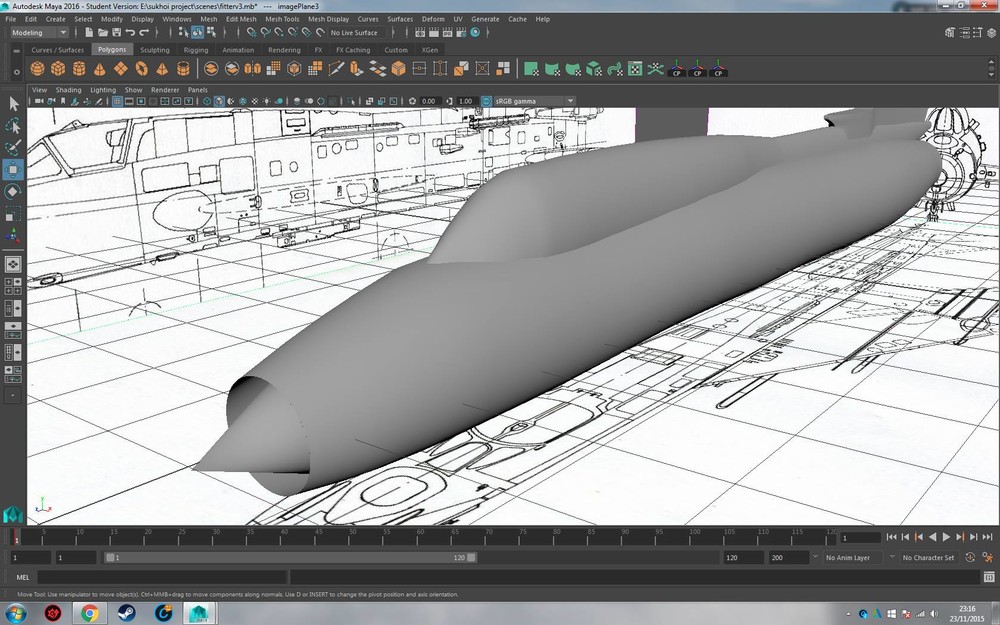Viewport: 1000px width, 625px height.
Task: Create a polygon cone from the shelf
Action: click(100, 69)
